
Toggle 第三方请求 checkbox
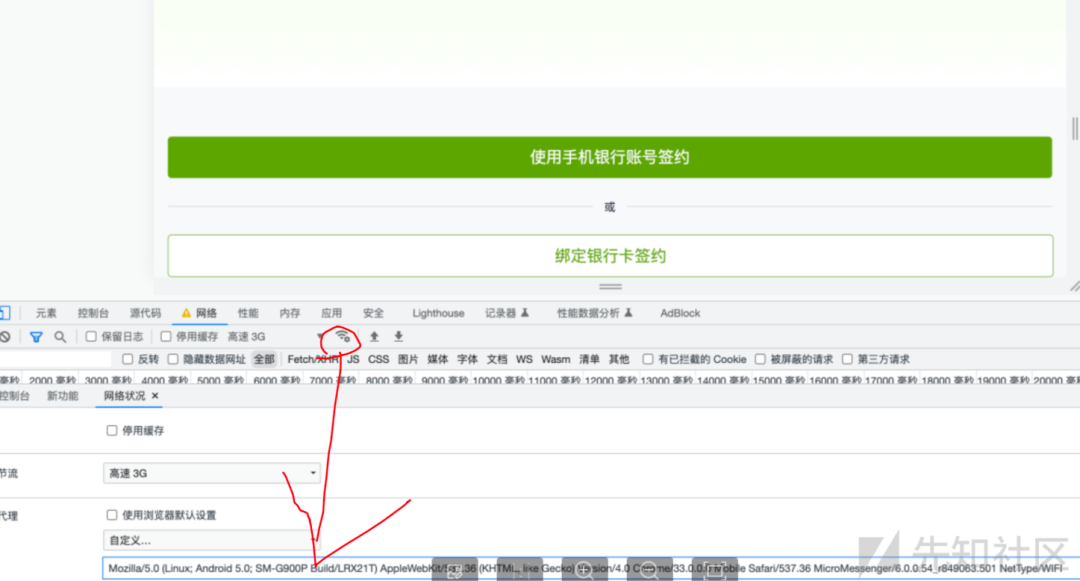[x=847, y=359]
